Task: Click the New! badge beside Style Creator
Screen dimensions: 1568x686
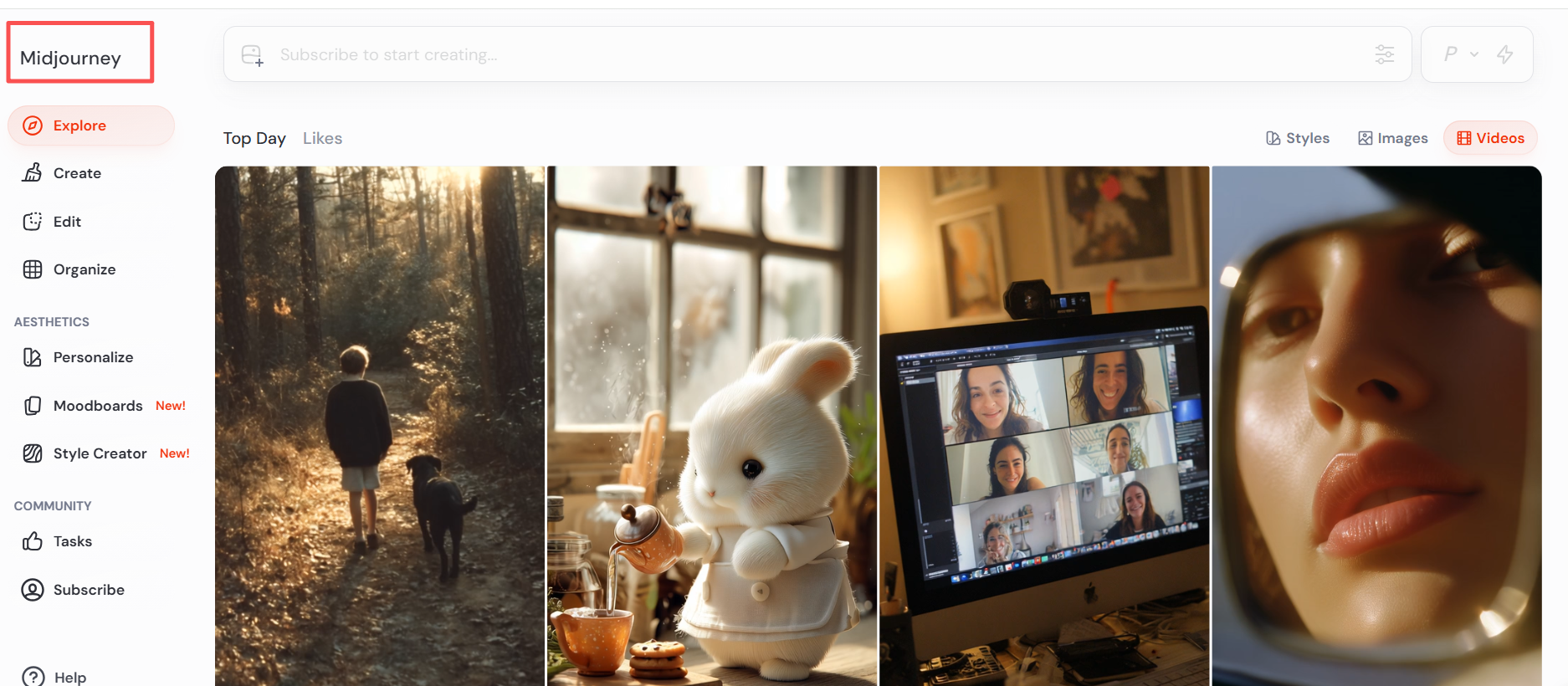Action: pyautogui.click(x=175, y=453)
